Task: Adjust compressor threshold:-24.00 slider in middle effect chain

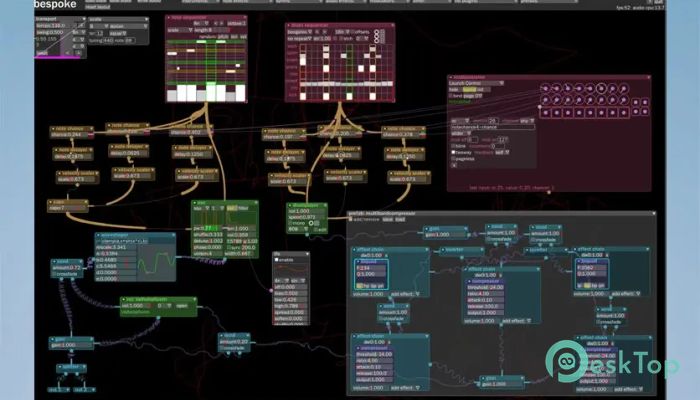Action: pyautogui.click(x=486, y=288)
